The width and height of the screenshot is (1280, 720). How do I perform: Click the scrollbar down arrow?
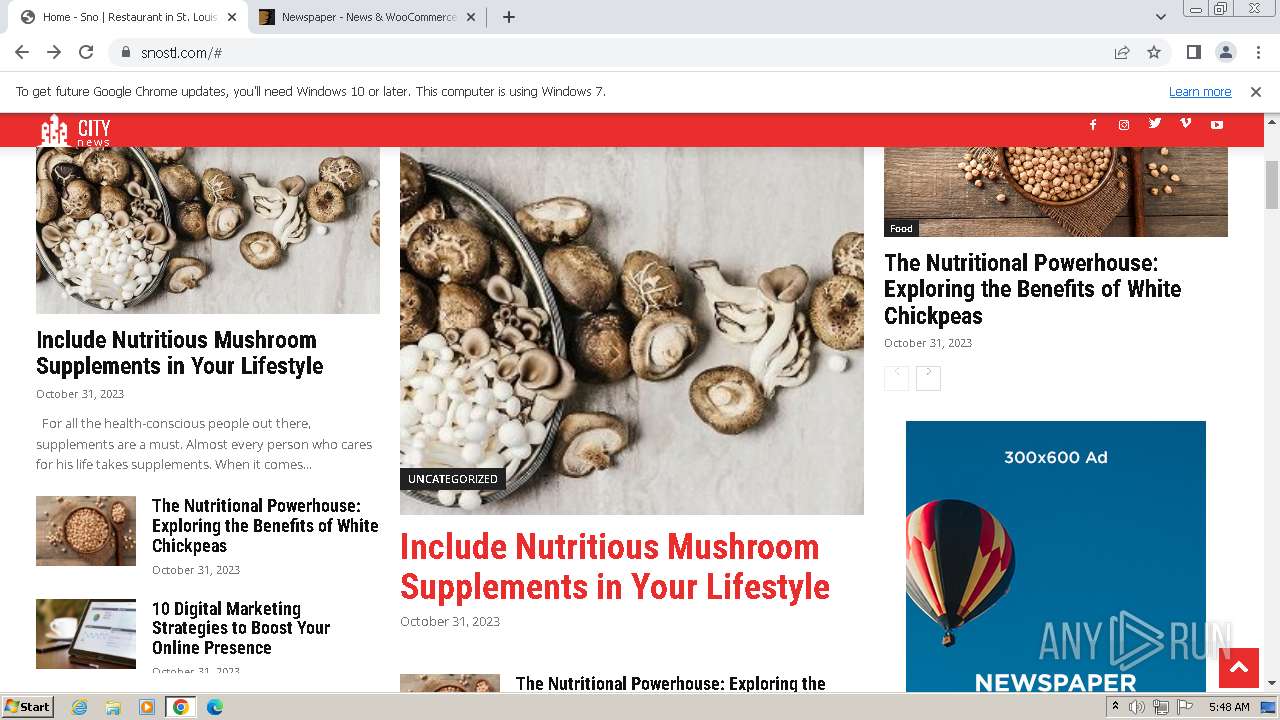click(x=1272, y=683)
